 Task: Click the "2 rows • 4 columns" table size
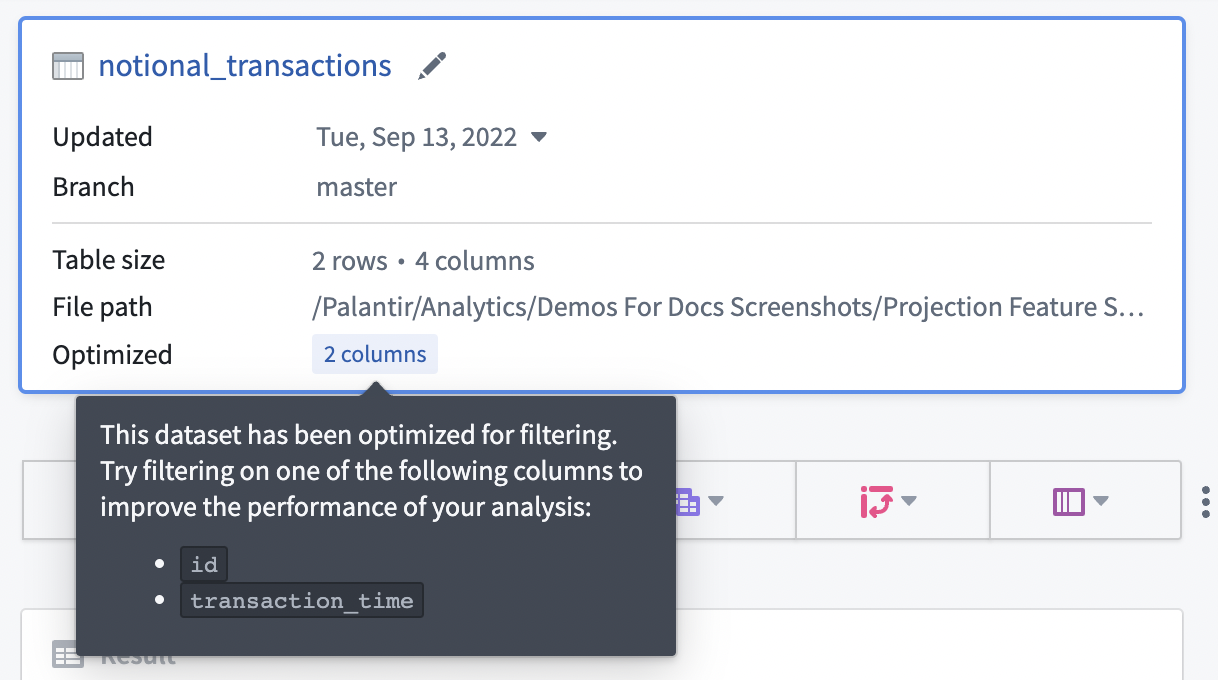point(423,261)
